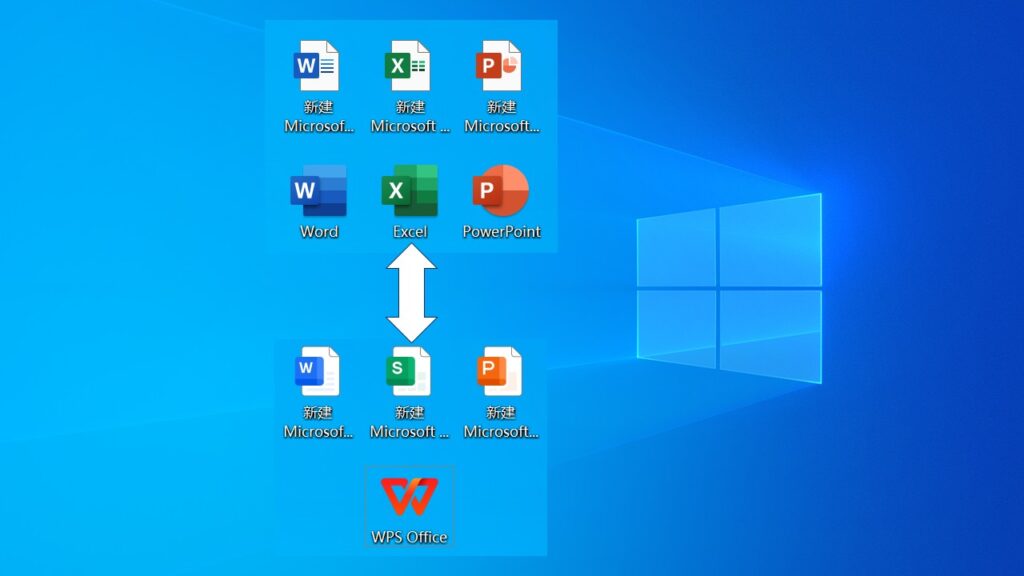Select the Microsoft Office-style Excel document file icon

(408, 66)
